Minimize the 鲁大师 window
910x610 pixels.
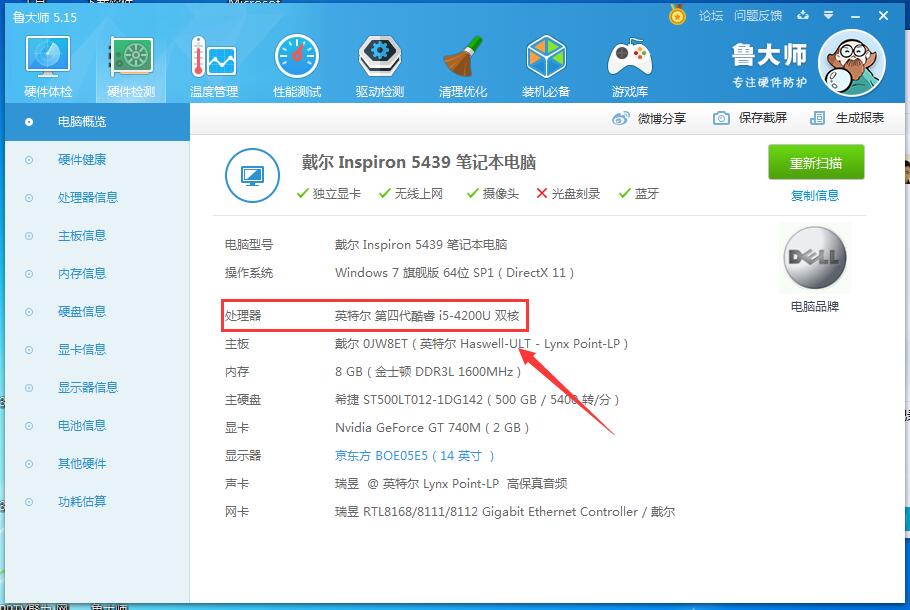click(x=855, y=16)
